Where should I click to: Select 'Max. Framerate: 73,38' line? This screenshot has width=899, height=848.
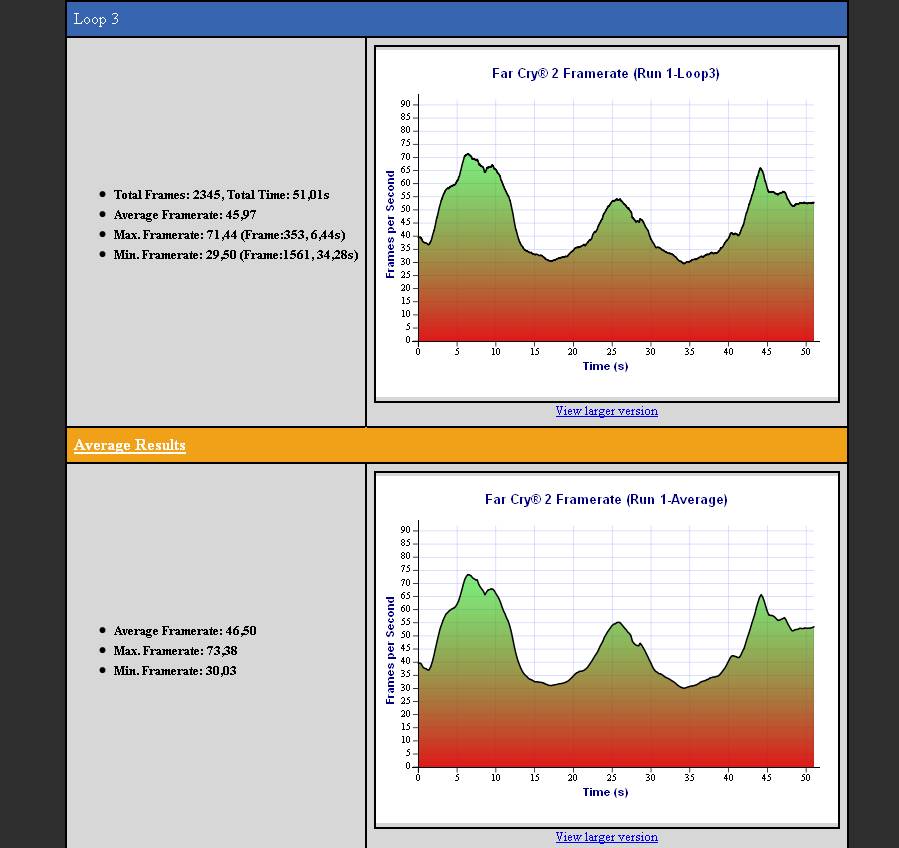pyautogui.click(x=175, y=651)
